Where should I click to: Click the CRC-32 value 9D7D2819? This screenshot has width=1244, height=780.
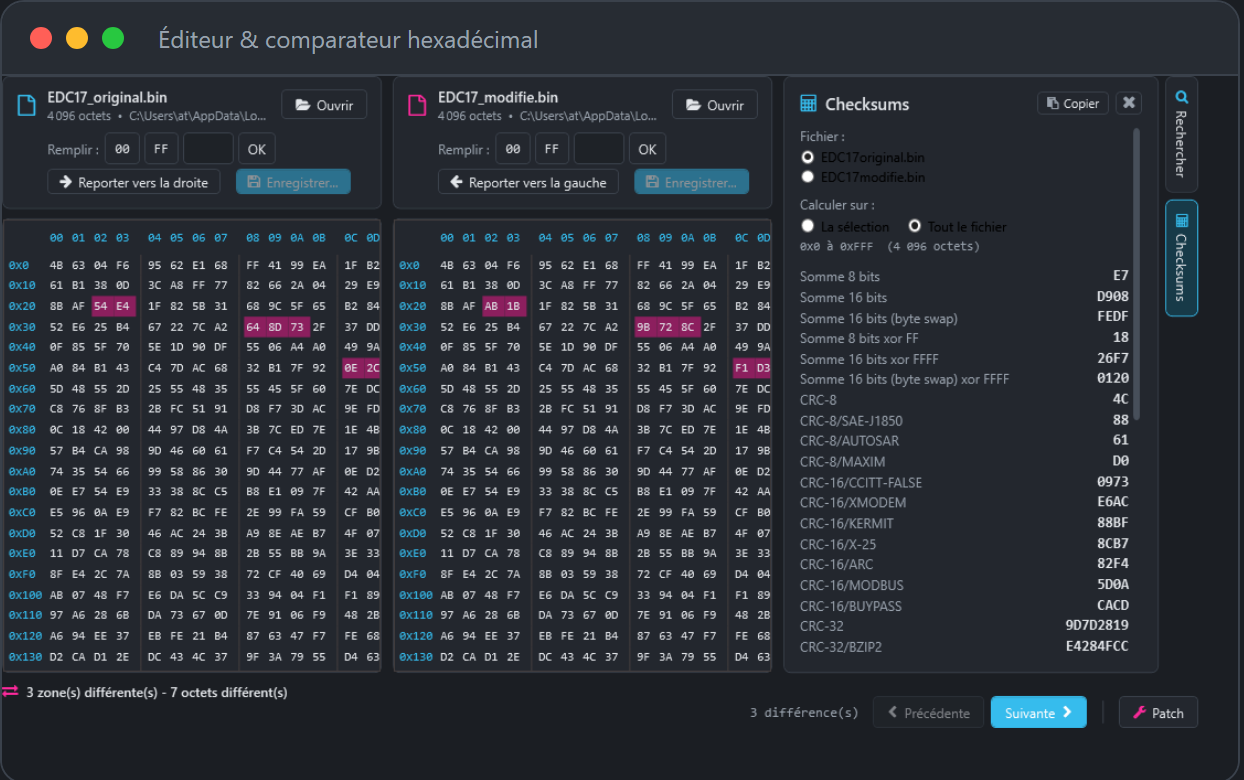coord(1097,626)
